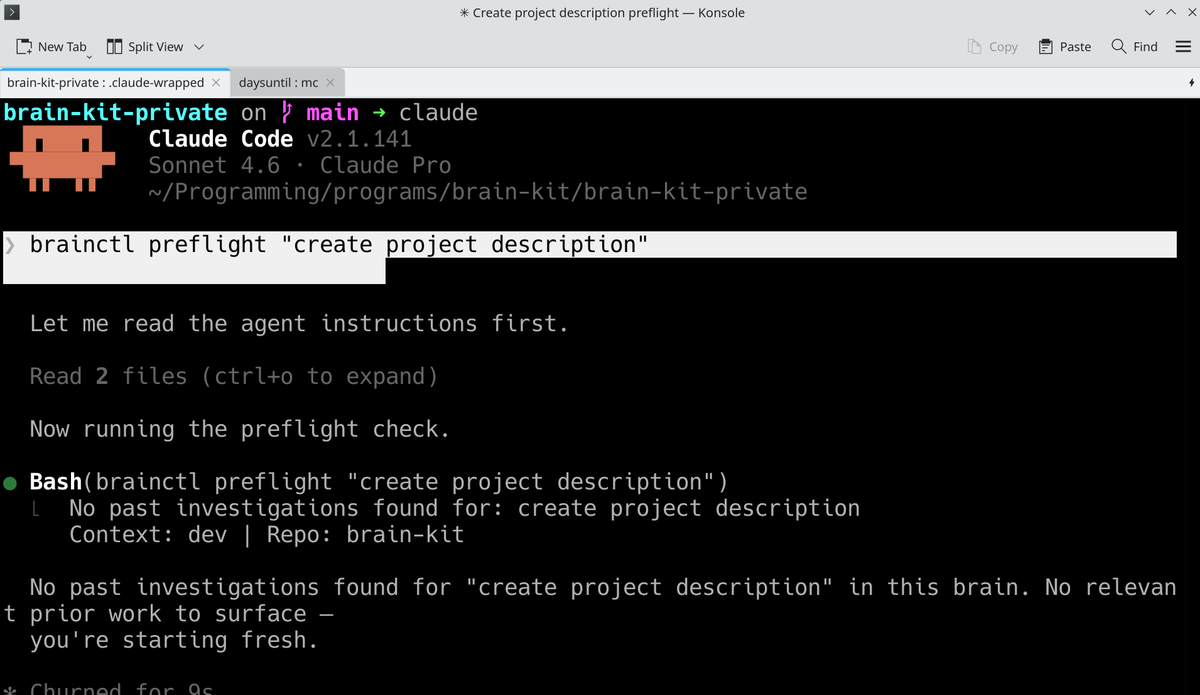
Task: Click "Let me read the agent instructions first."
Action: coord(299,324)
